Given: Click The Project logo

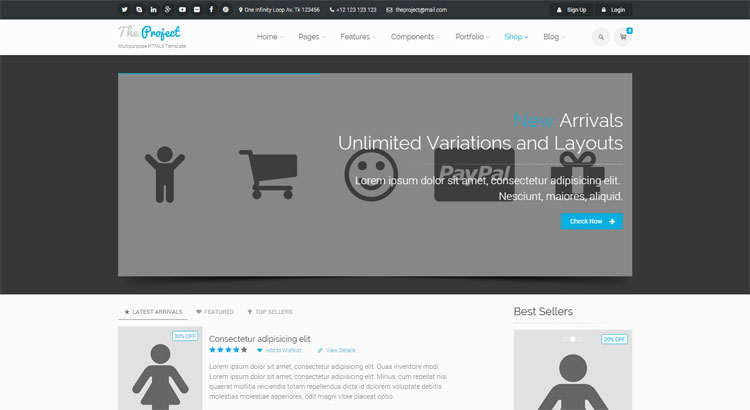Looking at the screenshot, I should (x=149, y=32).
